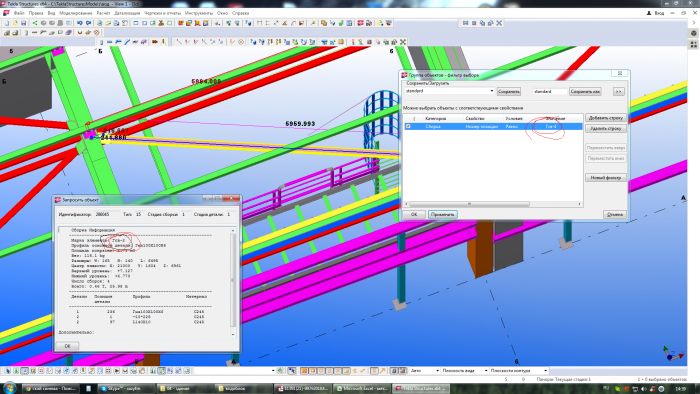Open the Инструменты menu

199,13
